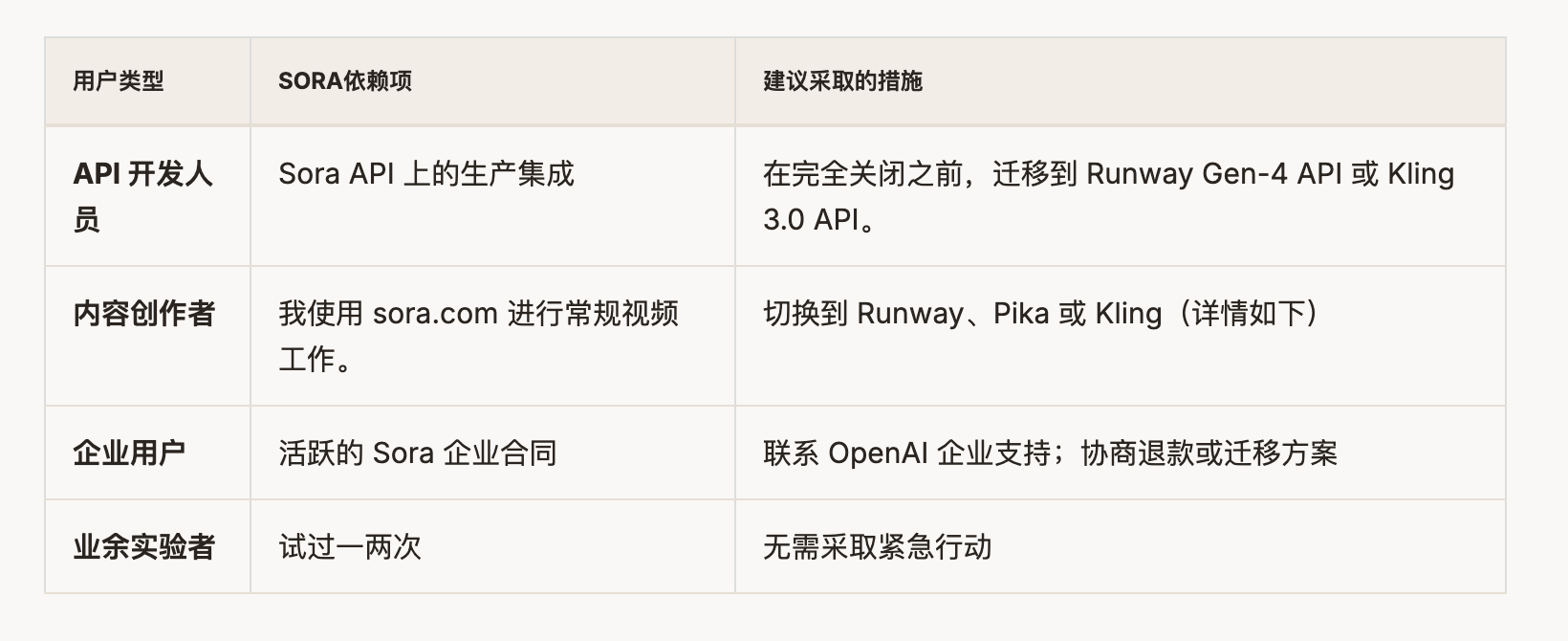
Task: Click the sora.com text in the table
Action: [435, 314]
